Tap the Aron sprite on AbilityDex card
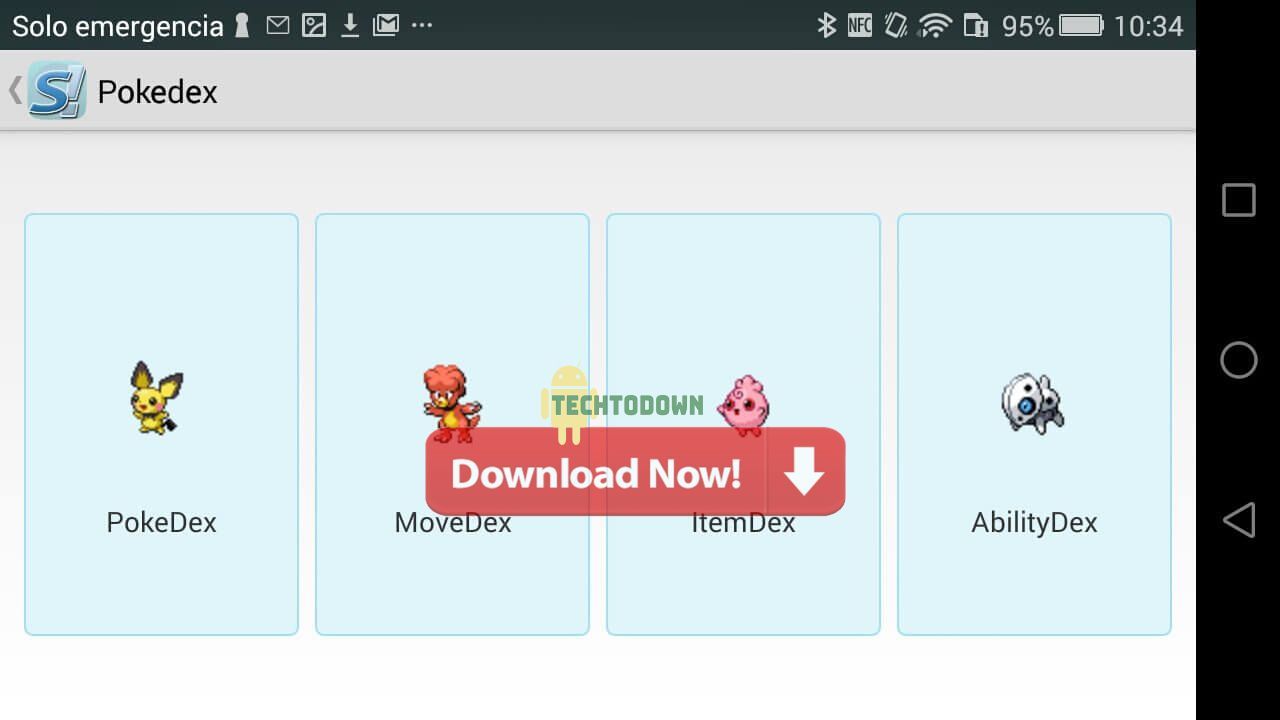This screenshot has width=1280, height=720. click(1033, 403)
